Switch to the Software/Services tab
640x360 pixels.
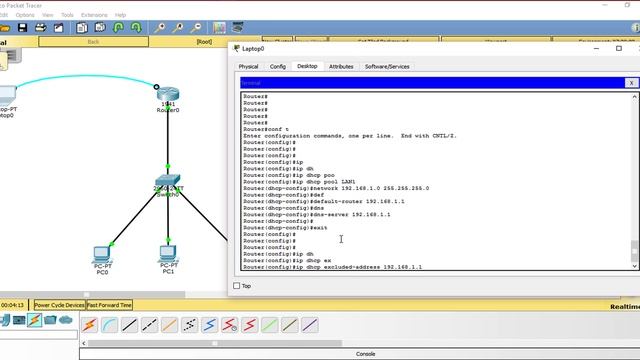[x=387, y=67]
